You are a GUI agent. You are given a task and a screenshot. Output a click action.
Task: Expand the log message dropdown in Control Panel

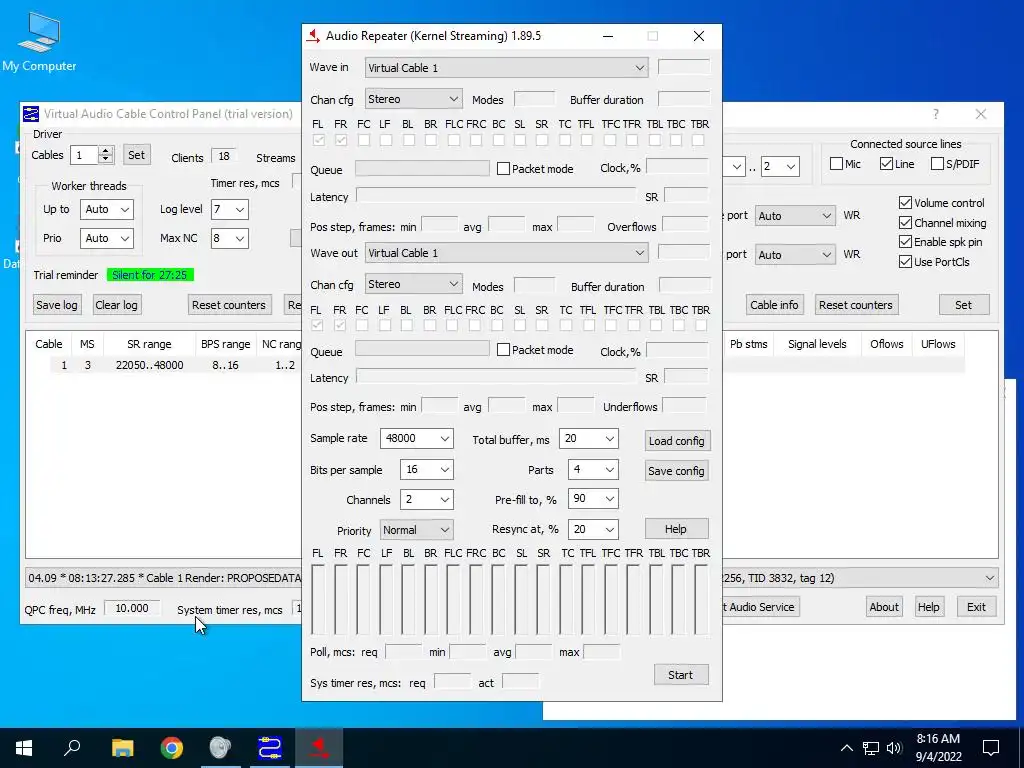[x=989, y=578]
